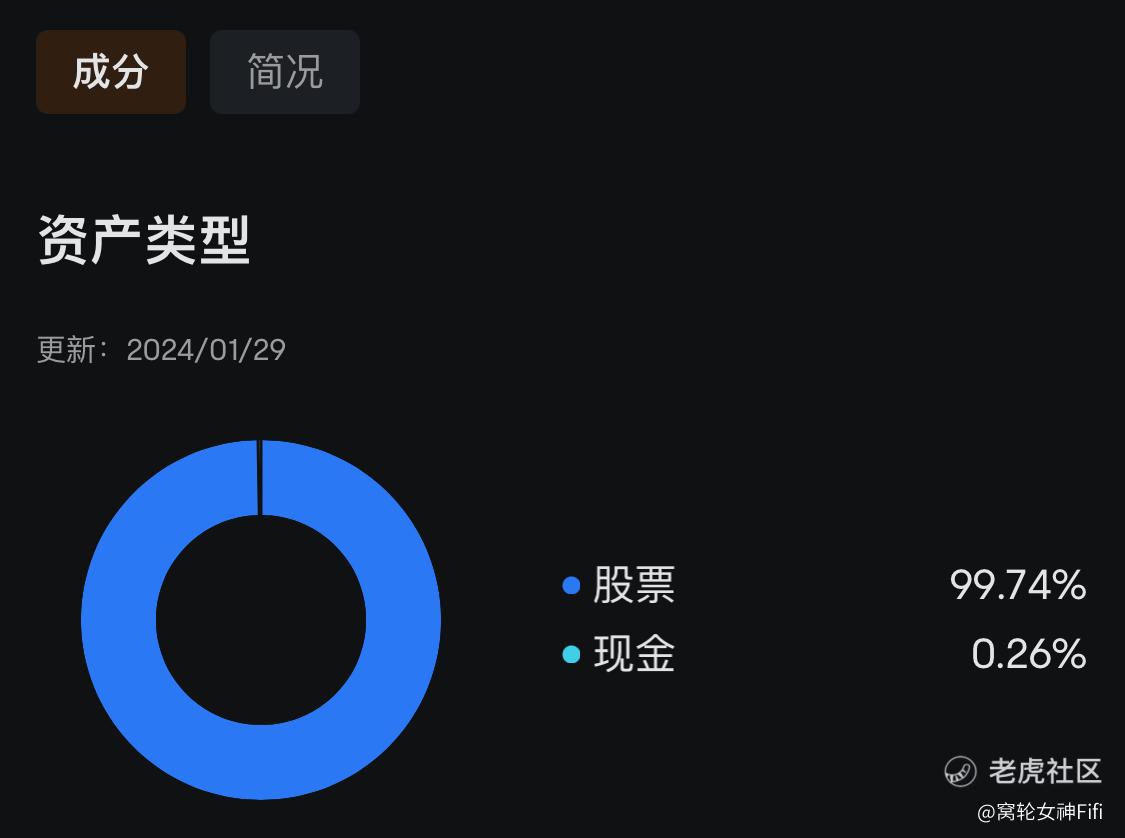Click the 2024/01/29 update date
This screenshot has height=838, width=1125.
(x=206, y=350)
